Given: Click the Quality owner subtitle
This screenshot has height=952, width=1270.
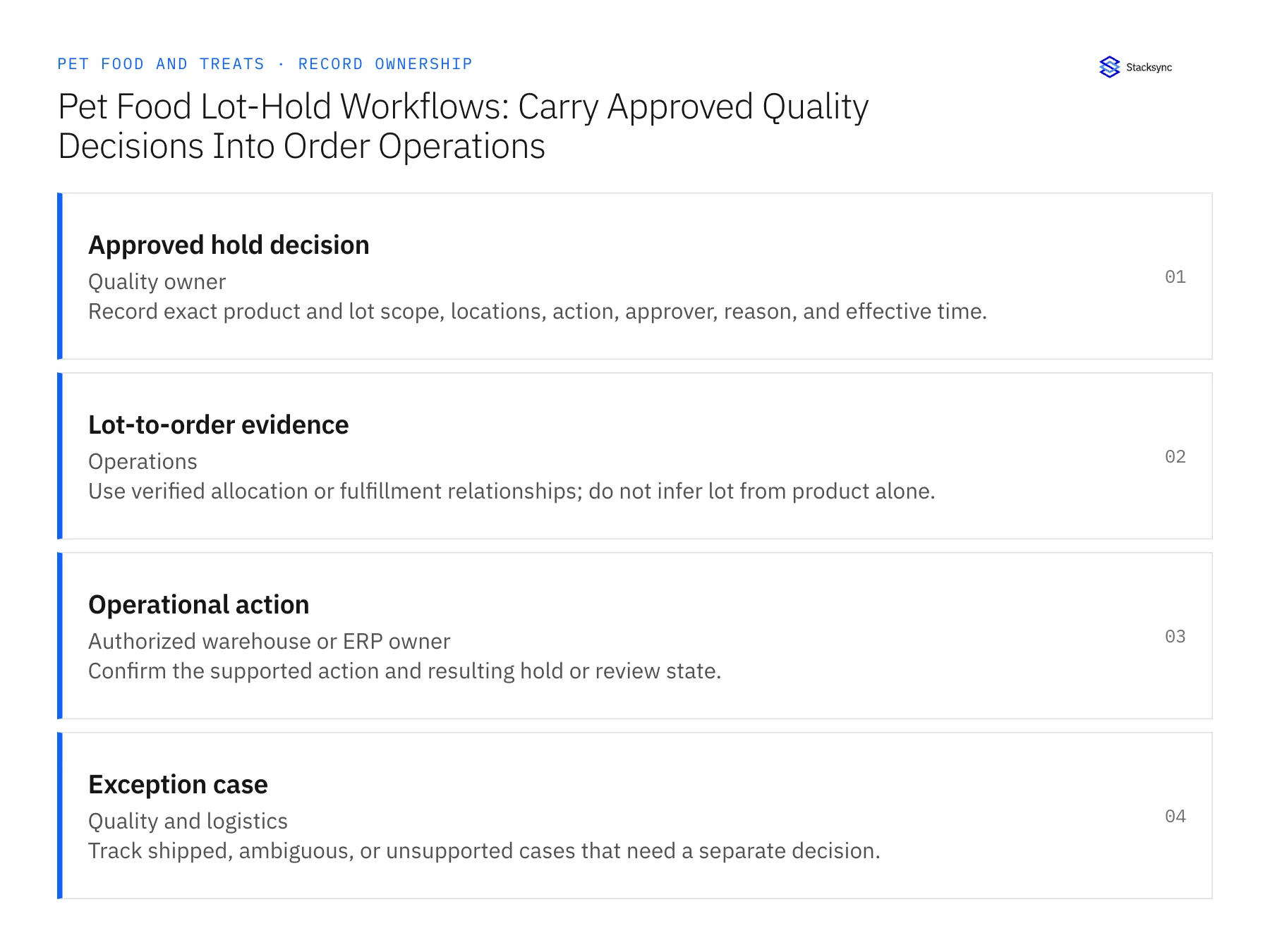Looking at the screenshot, I should click(157, 282).
